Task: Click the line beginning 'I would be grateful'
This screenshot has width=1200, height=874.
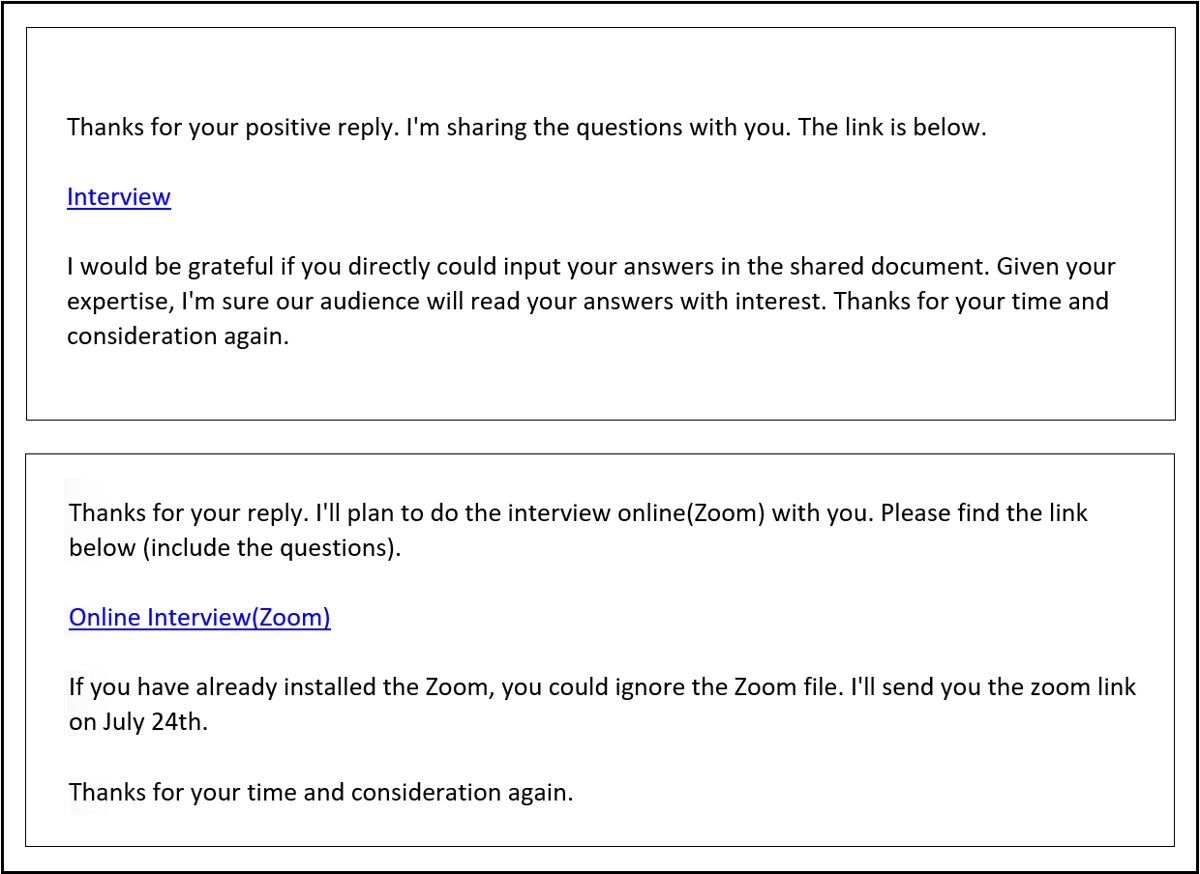Action: click(x=591, y=267)
